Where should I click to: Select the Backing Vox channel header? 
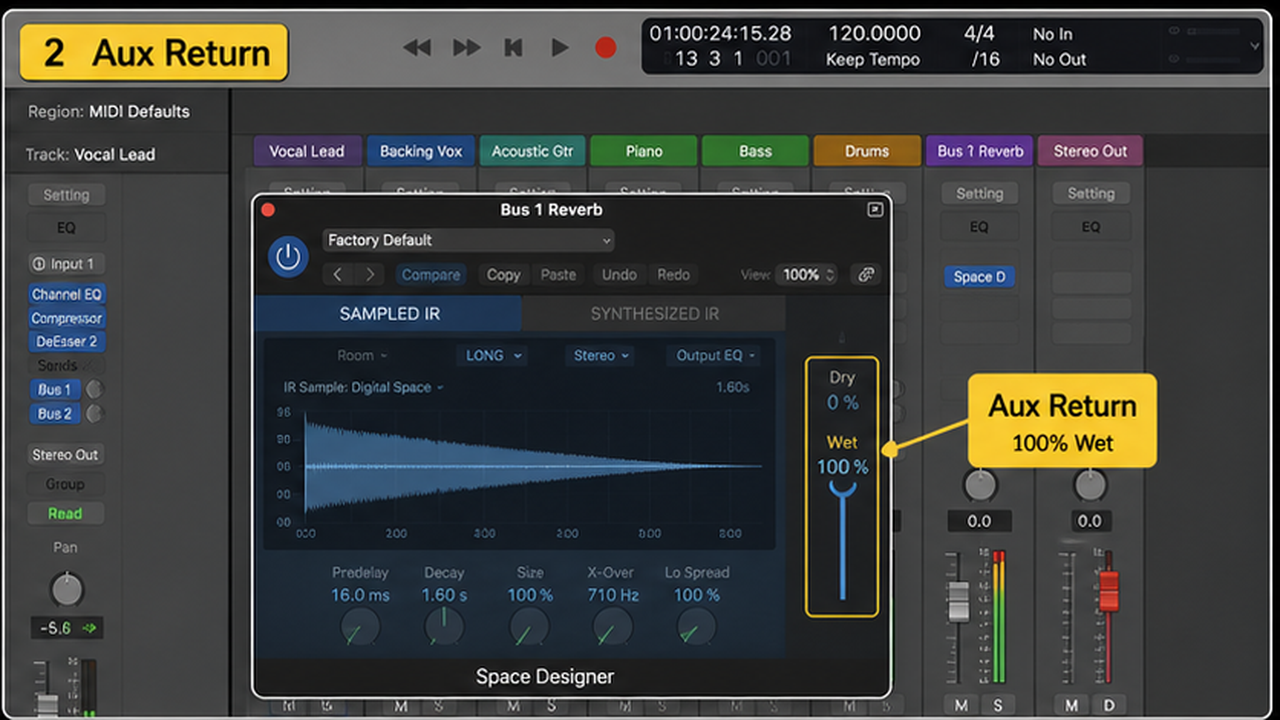pyautogui.click(x=421, y=151)
